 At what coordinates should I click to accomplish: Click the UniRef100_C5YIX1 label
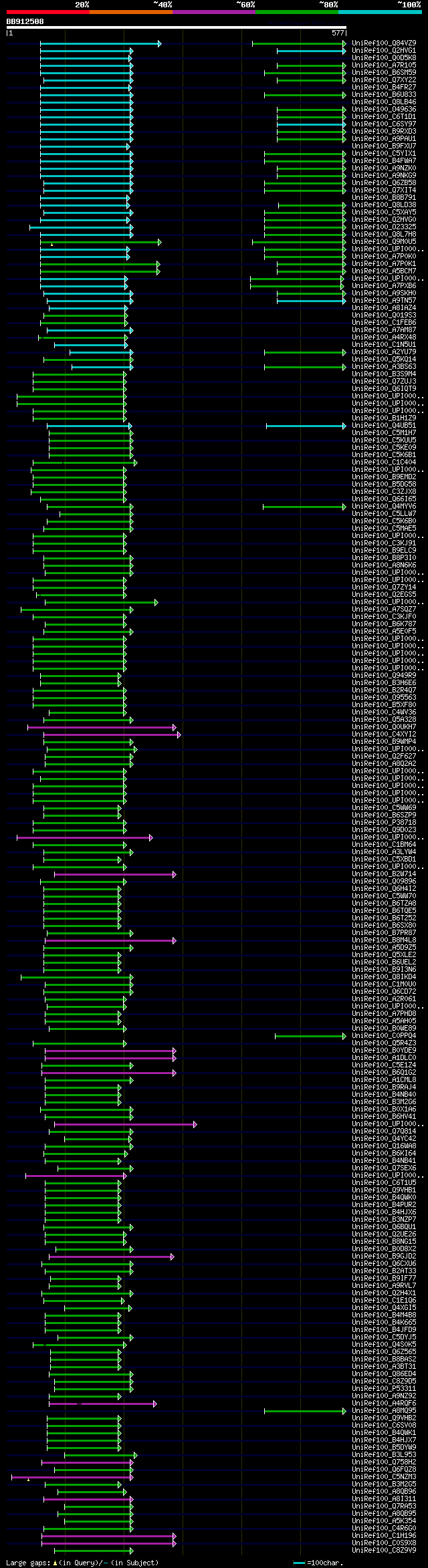384,154
